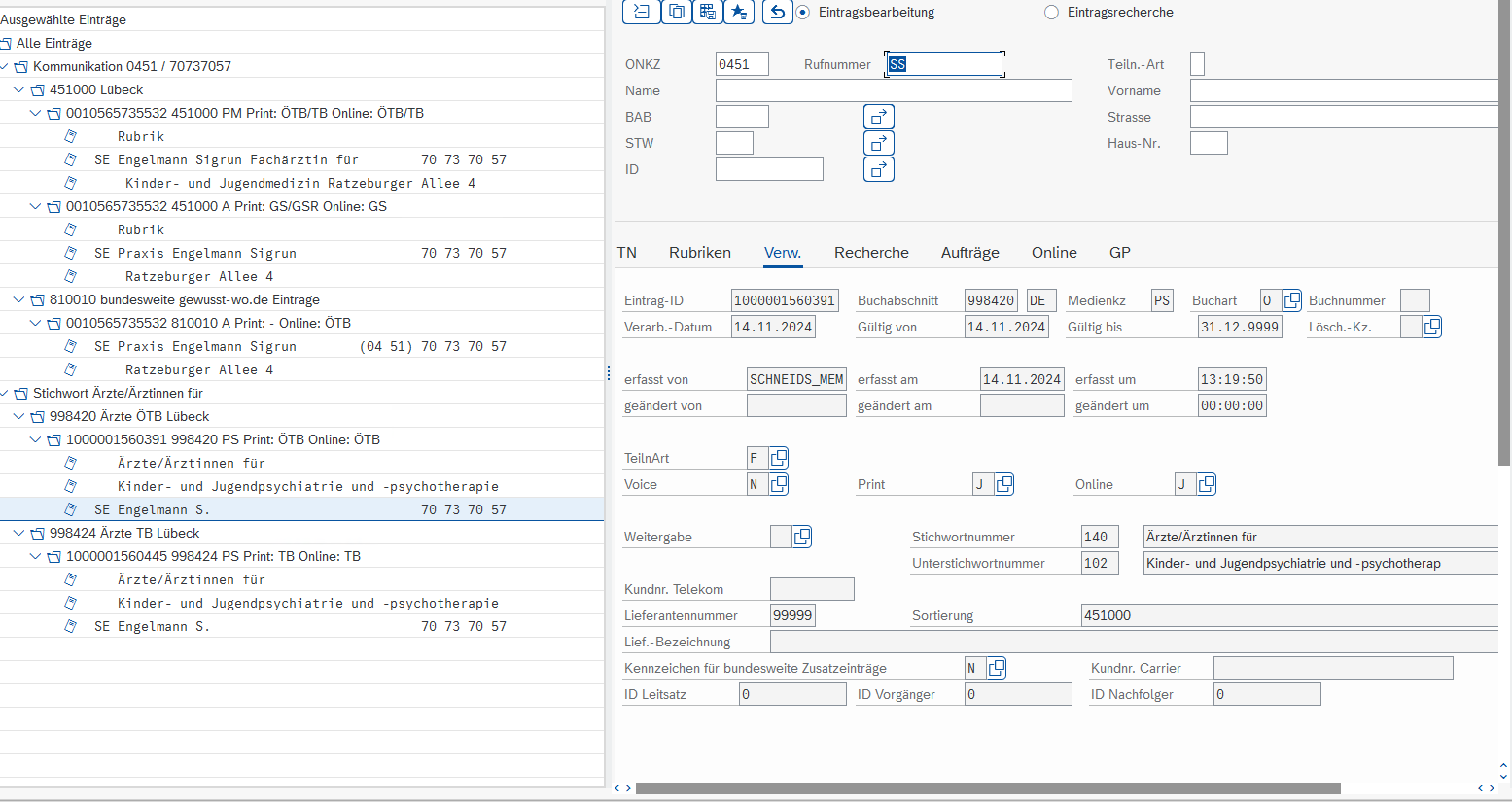The image size is (1512, 802).
Task: Click the Teiln.-Art input box
Action: (x=1197, y=64)
